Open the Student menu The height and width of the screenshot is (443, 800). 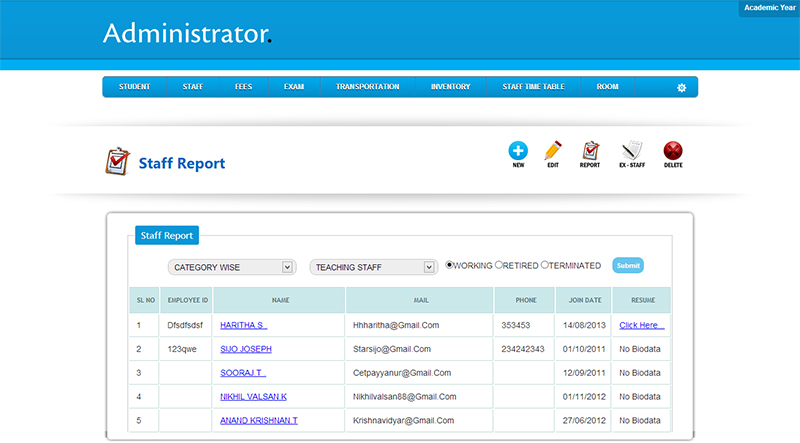coord(134,87)
